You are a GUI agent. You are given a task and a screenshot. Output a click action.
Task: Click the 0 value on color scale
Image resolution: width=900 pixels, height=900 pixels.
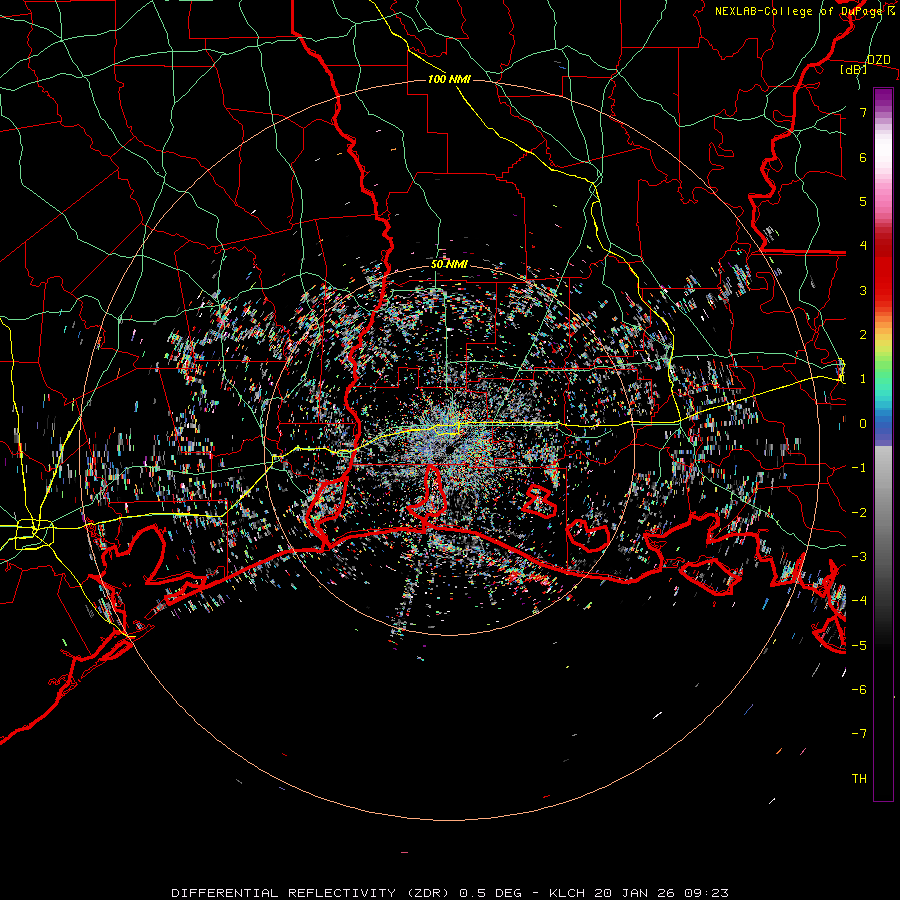coord(863,424)
